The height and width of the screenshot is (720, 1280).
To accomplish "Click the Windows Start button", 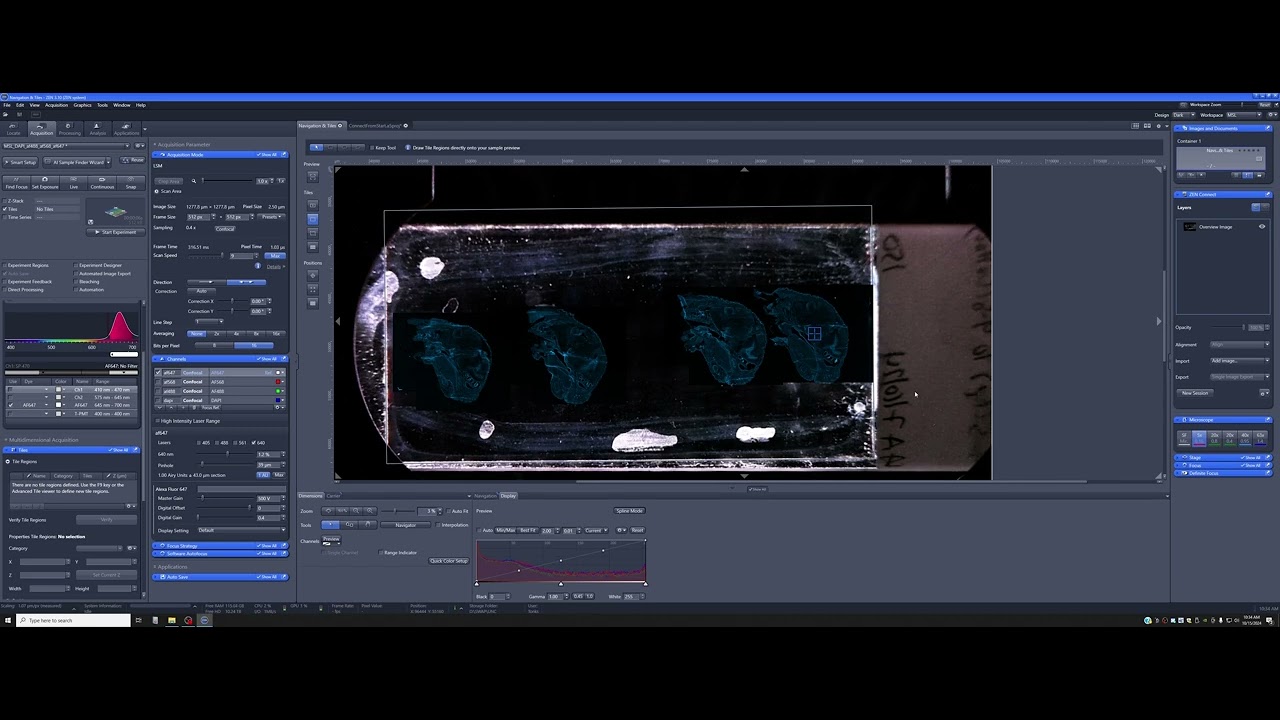I will 8,620.
